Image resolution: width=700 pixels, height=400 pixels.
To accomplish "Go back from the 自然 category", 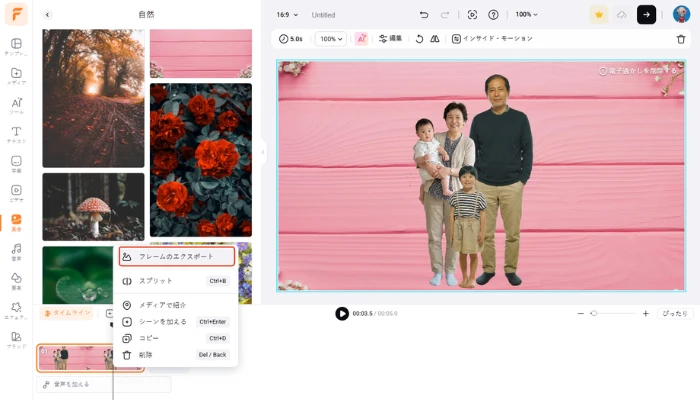I will (47, 15).
